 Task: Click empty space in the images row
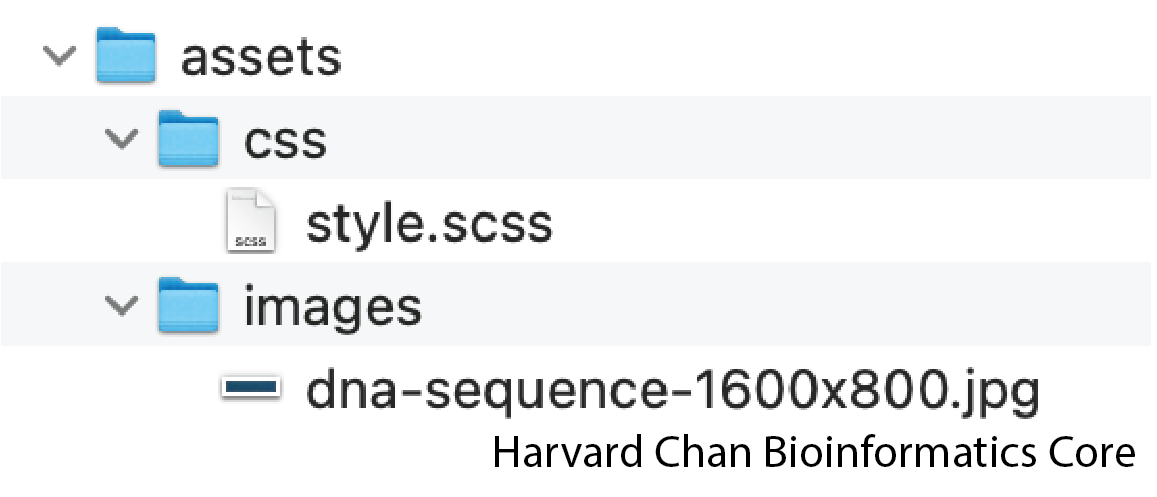[782, 303]
